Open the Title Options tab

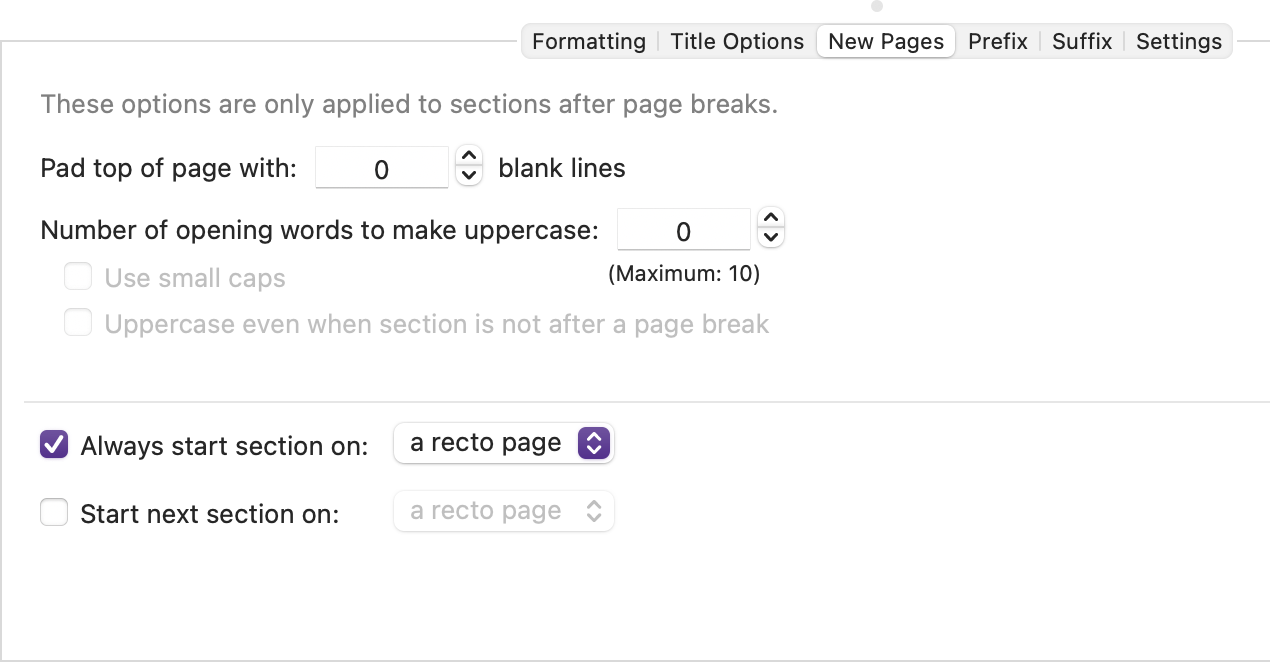pos(737,42)
